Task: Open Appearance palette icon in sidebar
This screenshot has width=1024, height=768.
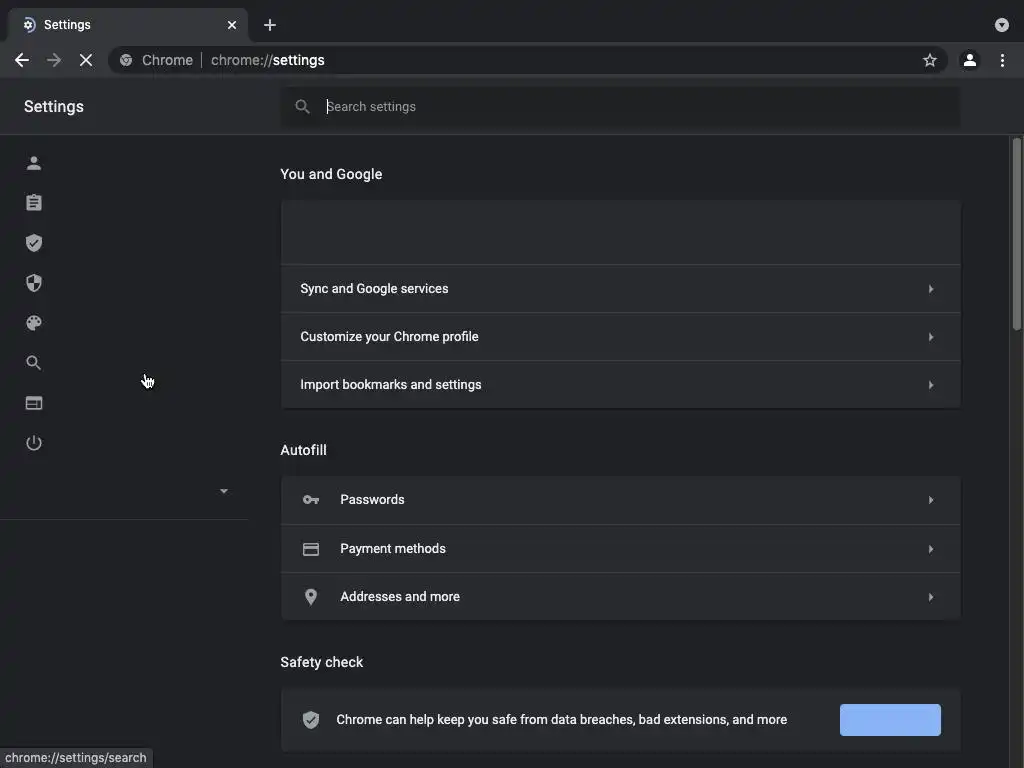Action: point(34,323)
